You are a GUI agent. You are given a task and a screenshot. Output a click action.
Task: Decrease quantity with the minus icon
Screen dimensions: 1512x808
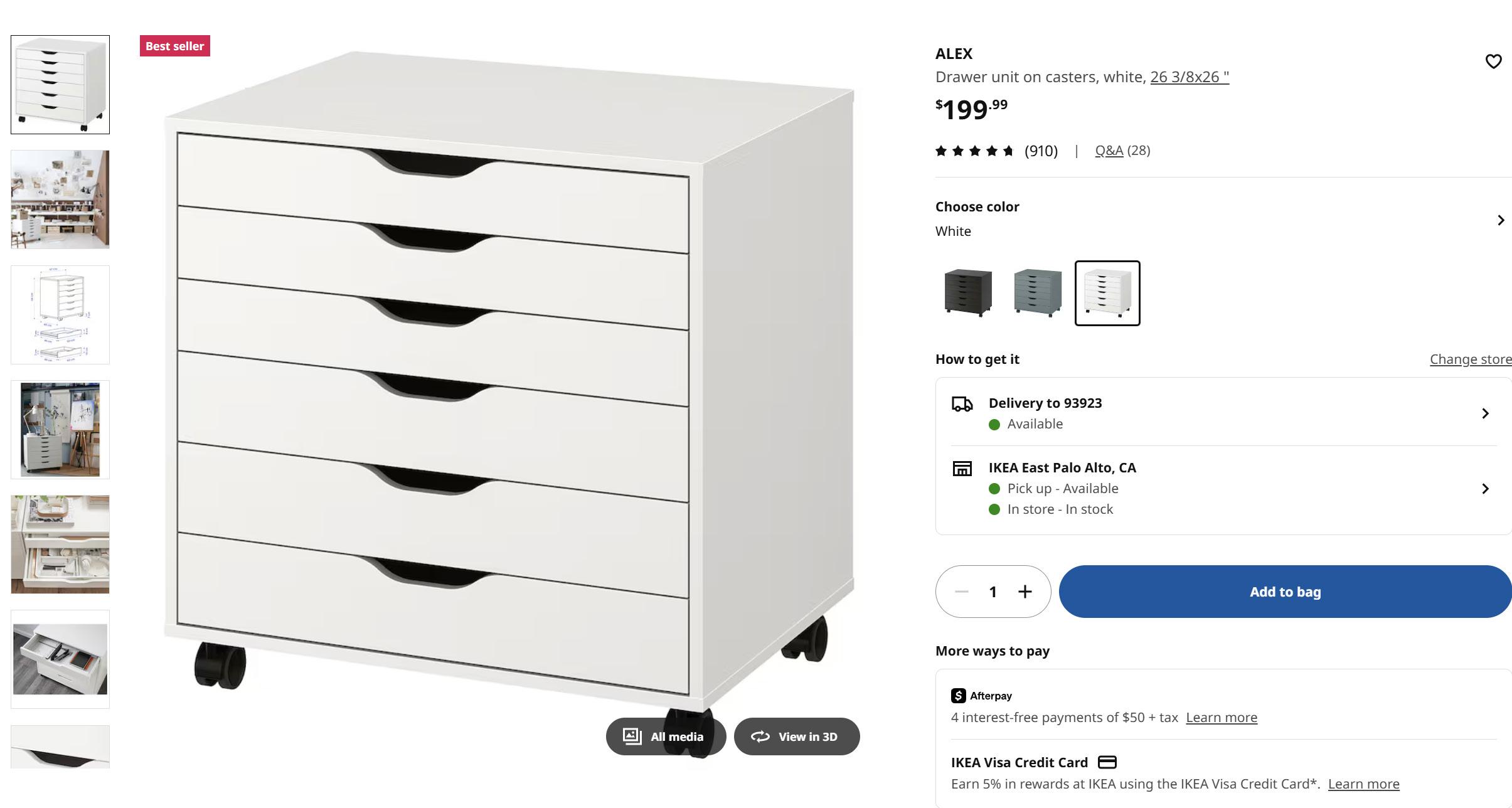961,592
